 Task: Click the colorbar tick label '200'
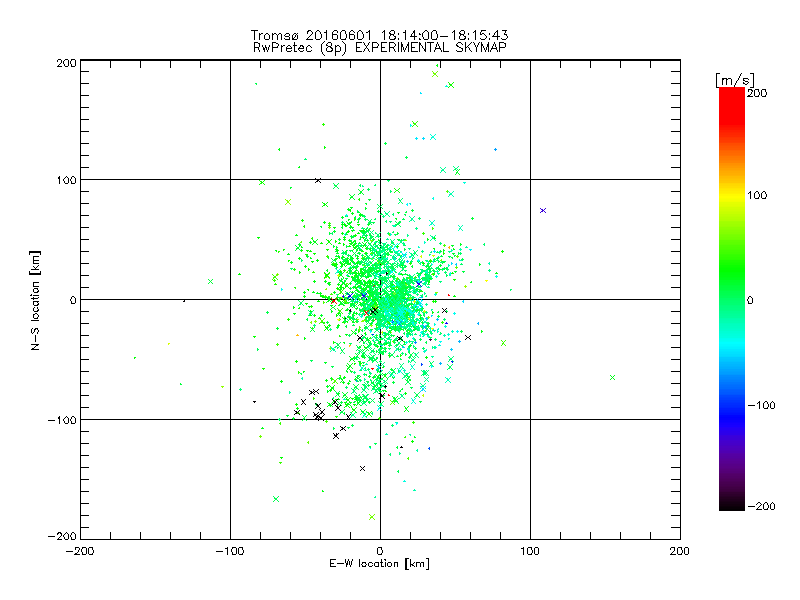[x=757, y=93]
